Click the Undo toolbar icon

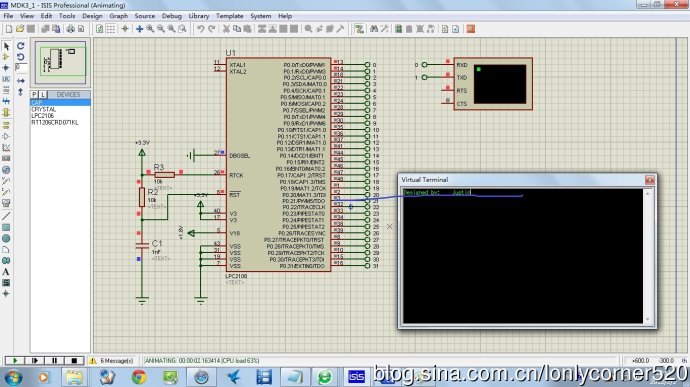201,29
